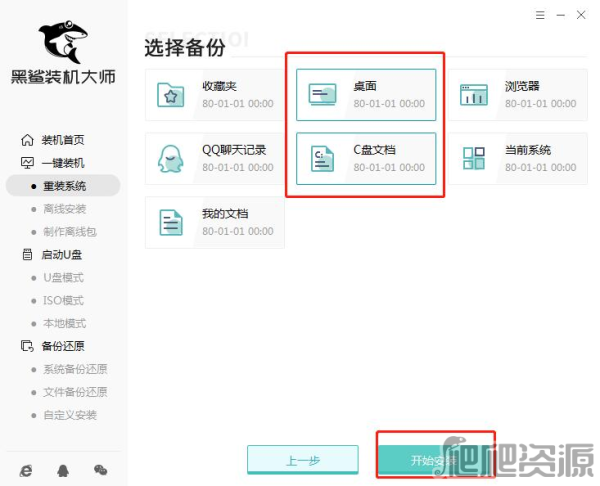This screenshot has height=486, width=600.
Task: Click the favorites star folder icon
Action: pos(171,95)
